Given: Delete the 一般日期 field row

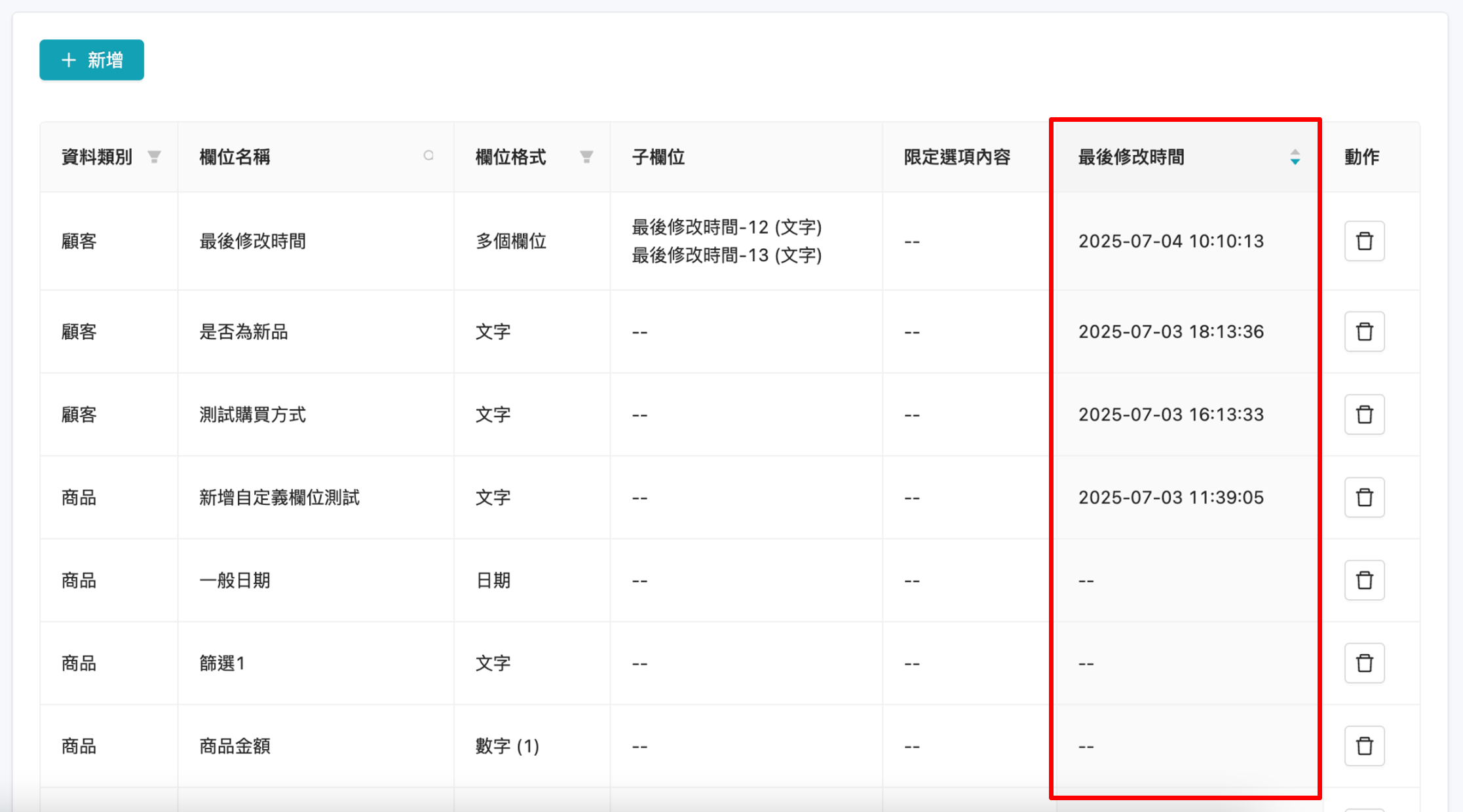Looking at the screenshot, I should 1364,580.
